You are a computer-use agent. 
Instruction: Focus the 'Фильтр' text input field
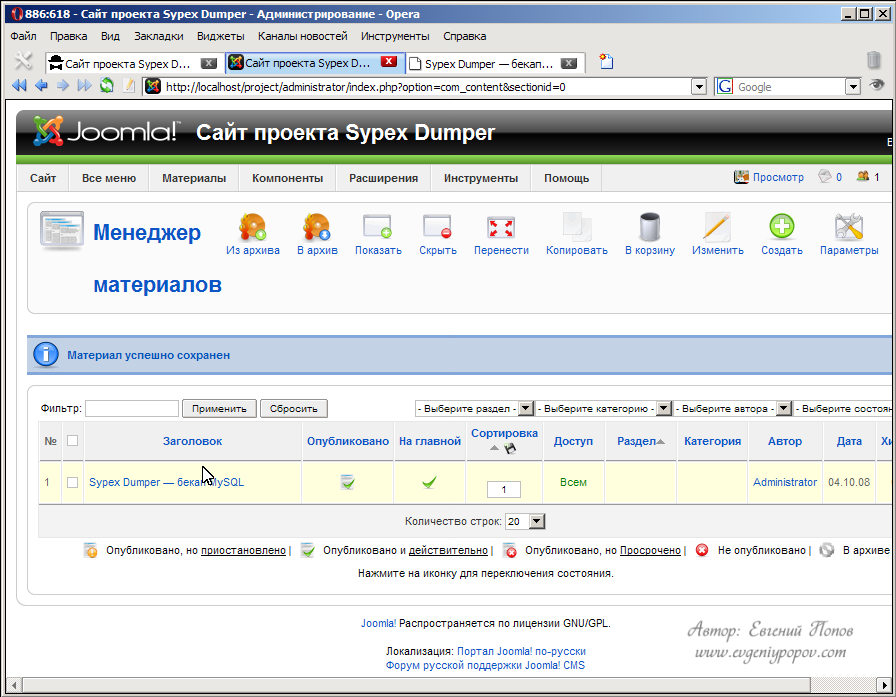coord(132,408)
